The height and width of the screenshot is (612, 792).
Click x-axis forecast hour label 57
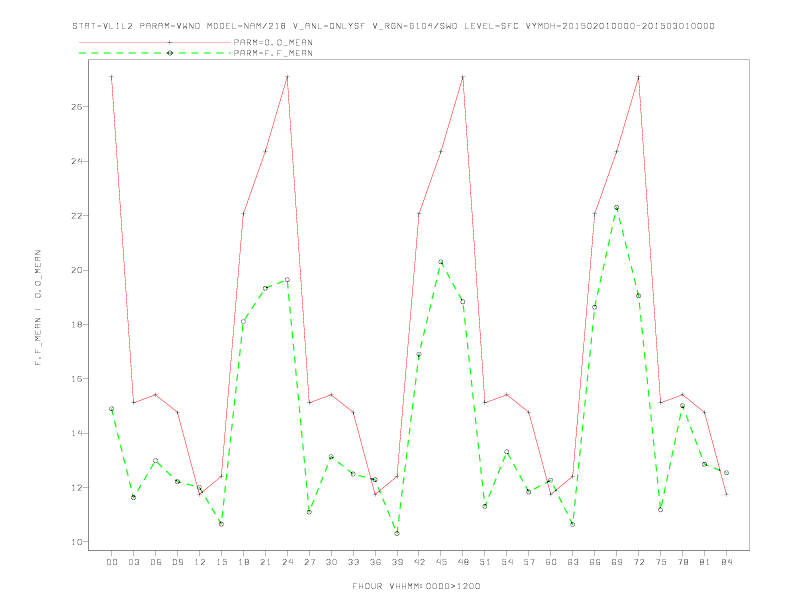[x=529, y=562]
